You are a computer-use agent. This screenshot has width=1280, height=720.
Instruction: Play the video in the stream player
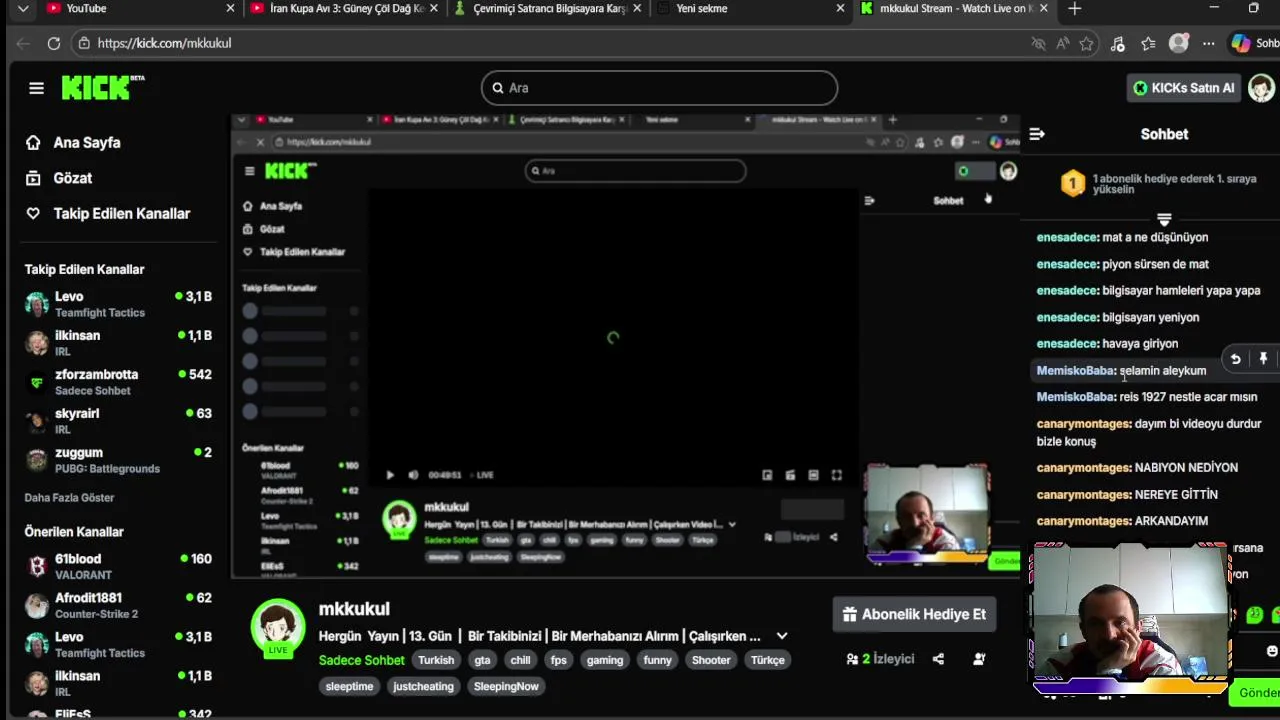(x=390, y=476)
